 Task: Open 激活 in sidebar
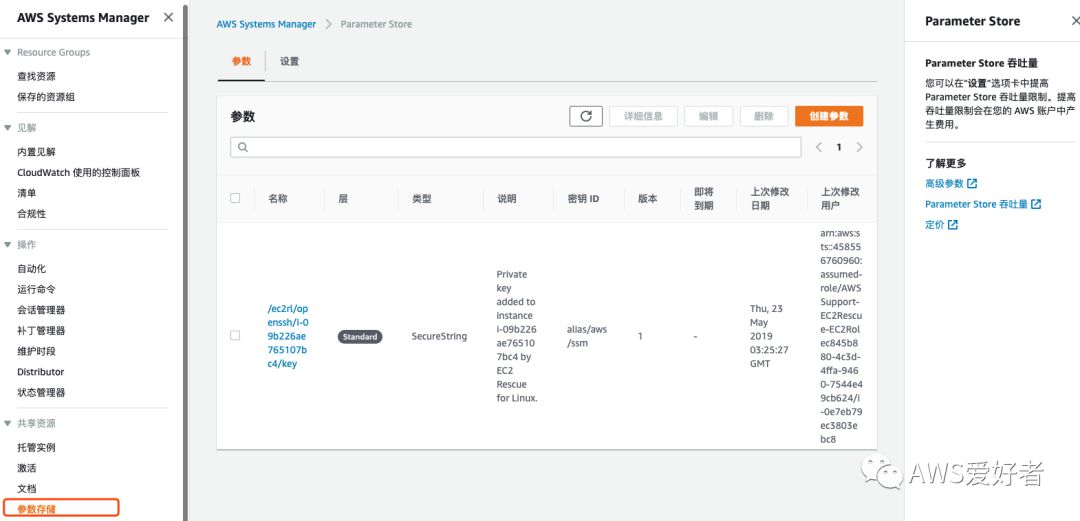click(x=27, y=469)
